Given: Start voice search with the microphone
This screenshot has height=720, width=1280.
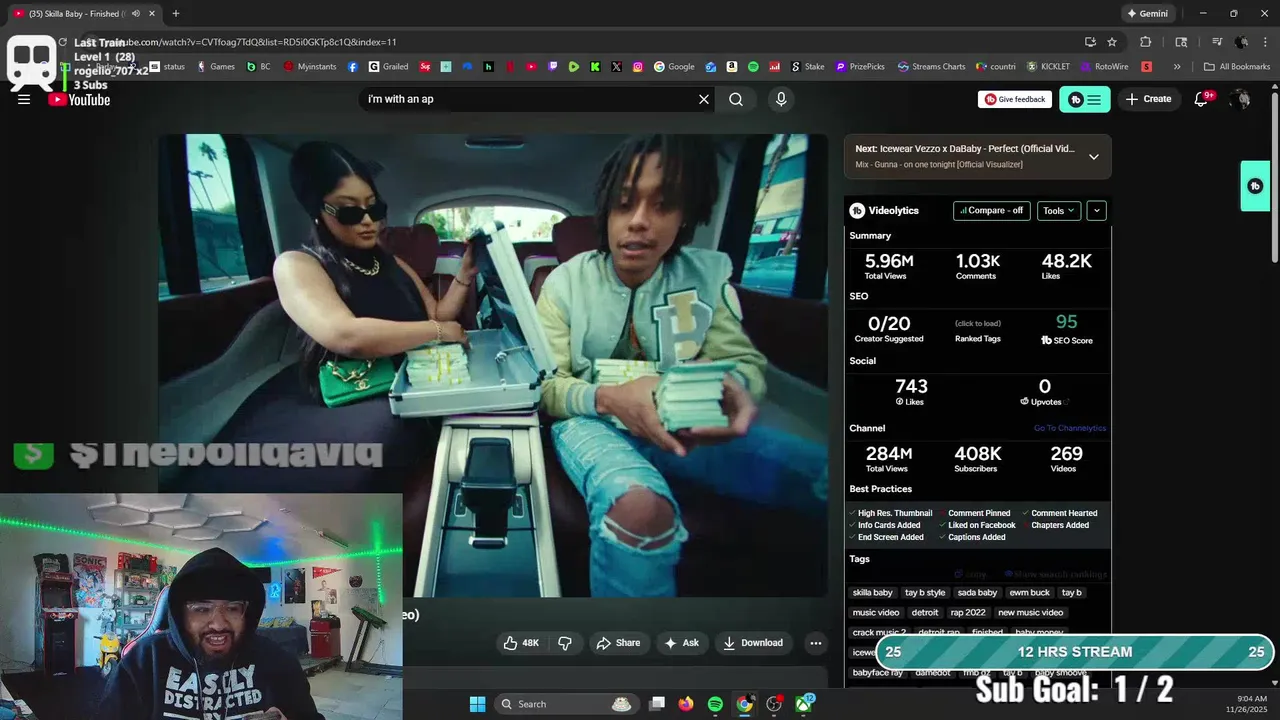Looking at the screenshot, I should [x=781, y=99].
